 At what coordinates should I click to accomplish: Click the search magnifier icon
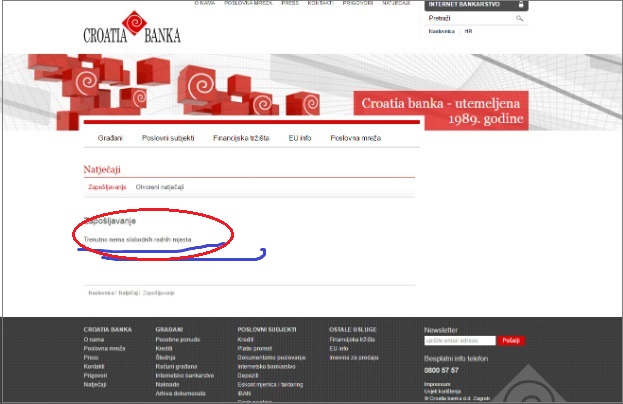point(519,18)
